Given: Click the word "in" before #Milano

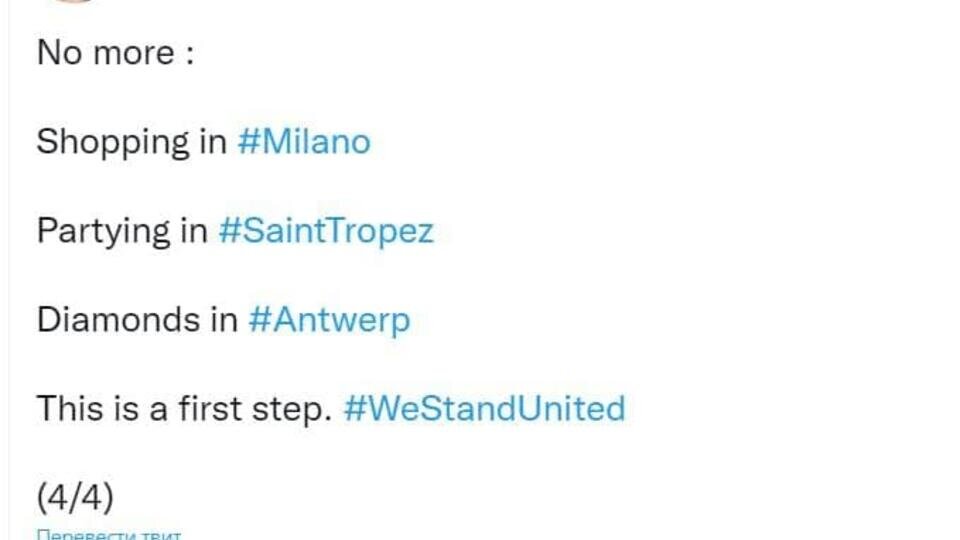Looking at the screenshot, I should point(213,141).
